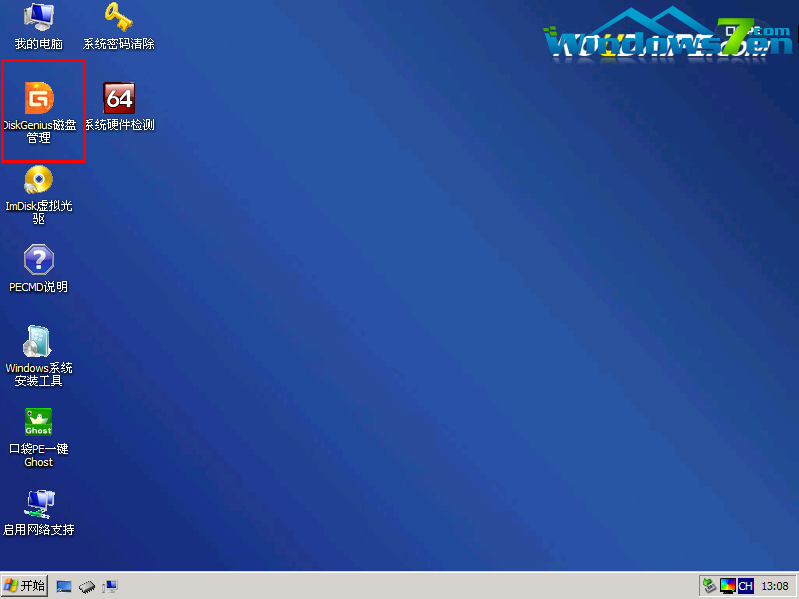Open the colorful display settings tray icon
Image resolution: width=799 pixels, height=599 pixels.
(x=727, y=586)
